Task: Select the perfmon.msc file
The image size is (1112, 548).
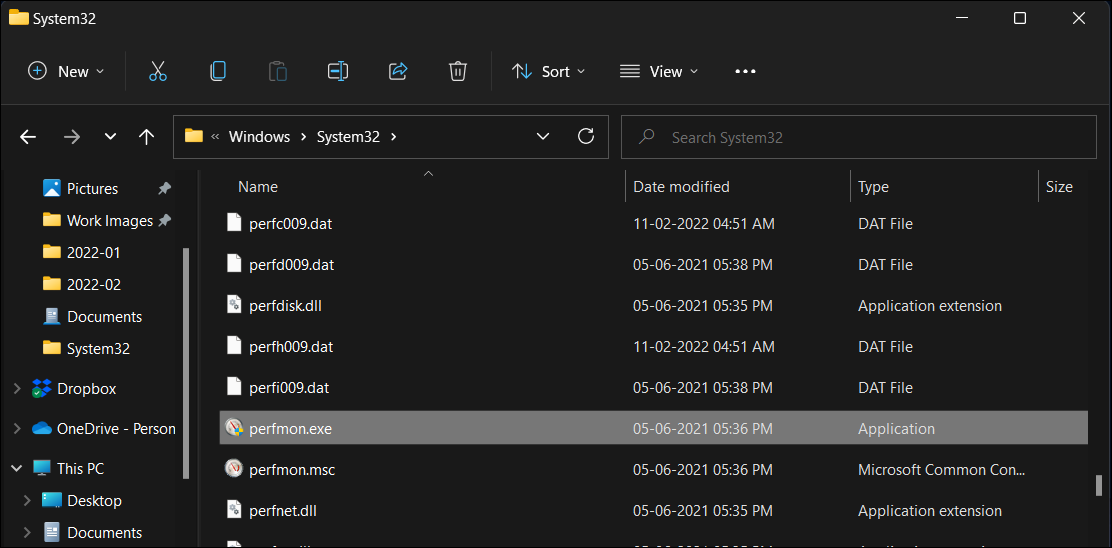Action: pyautogui.click(x=292, y=470)
